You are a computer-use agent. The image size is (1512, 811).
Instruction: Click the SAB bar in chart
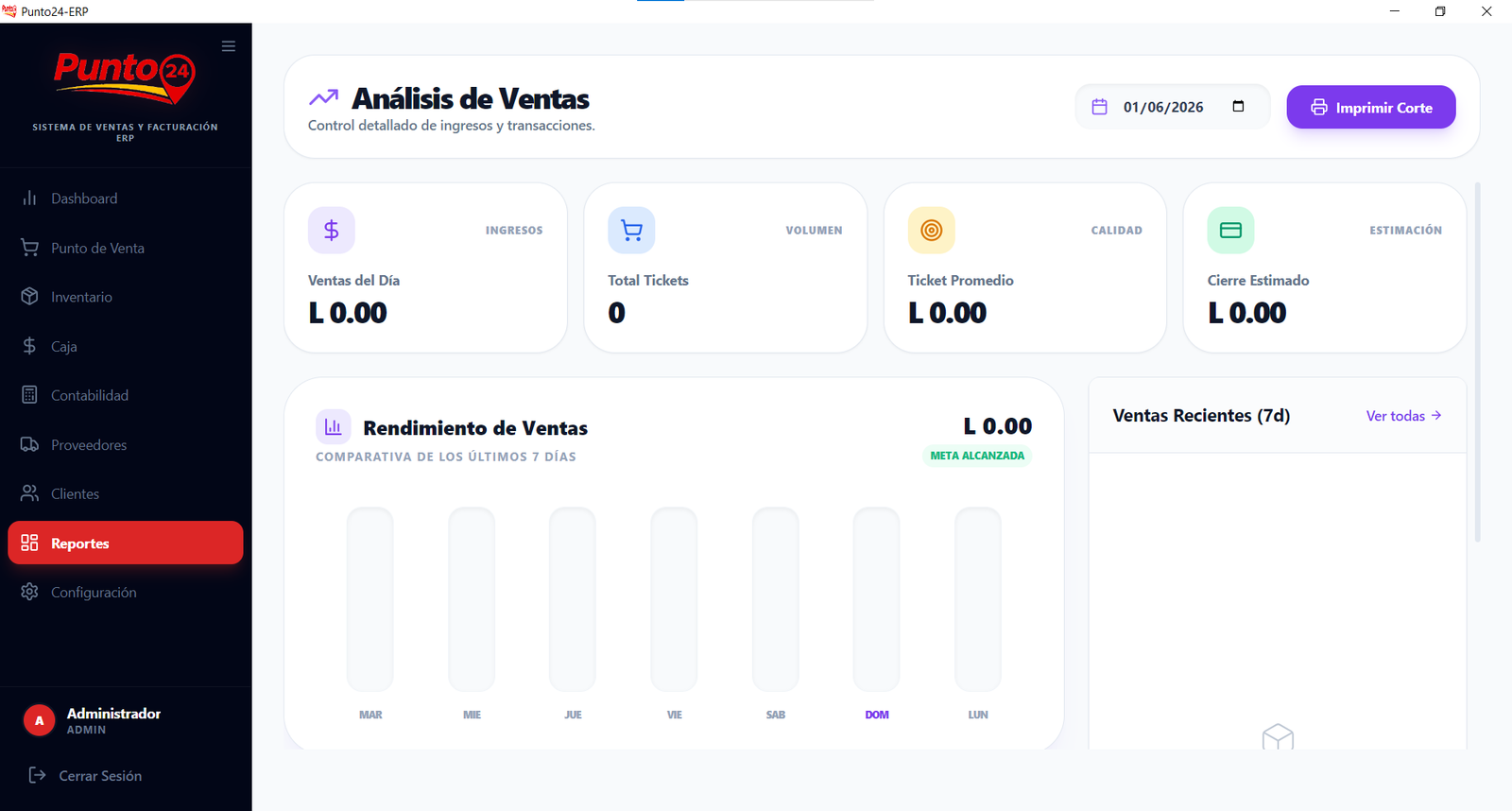(x=776, y=599)
